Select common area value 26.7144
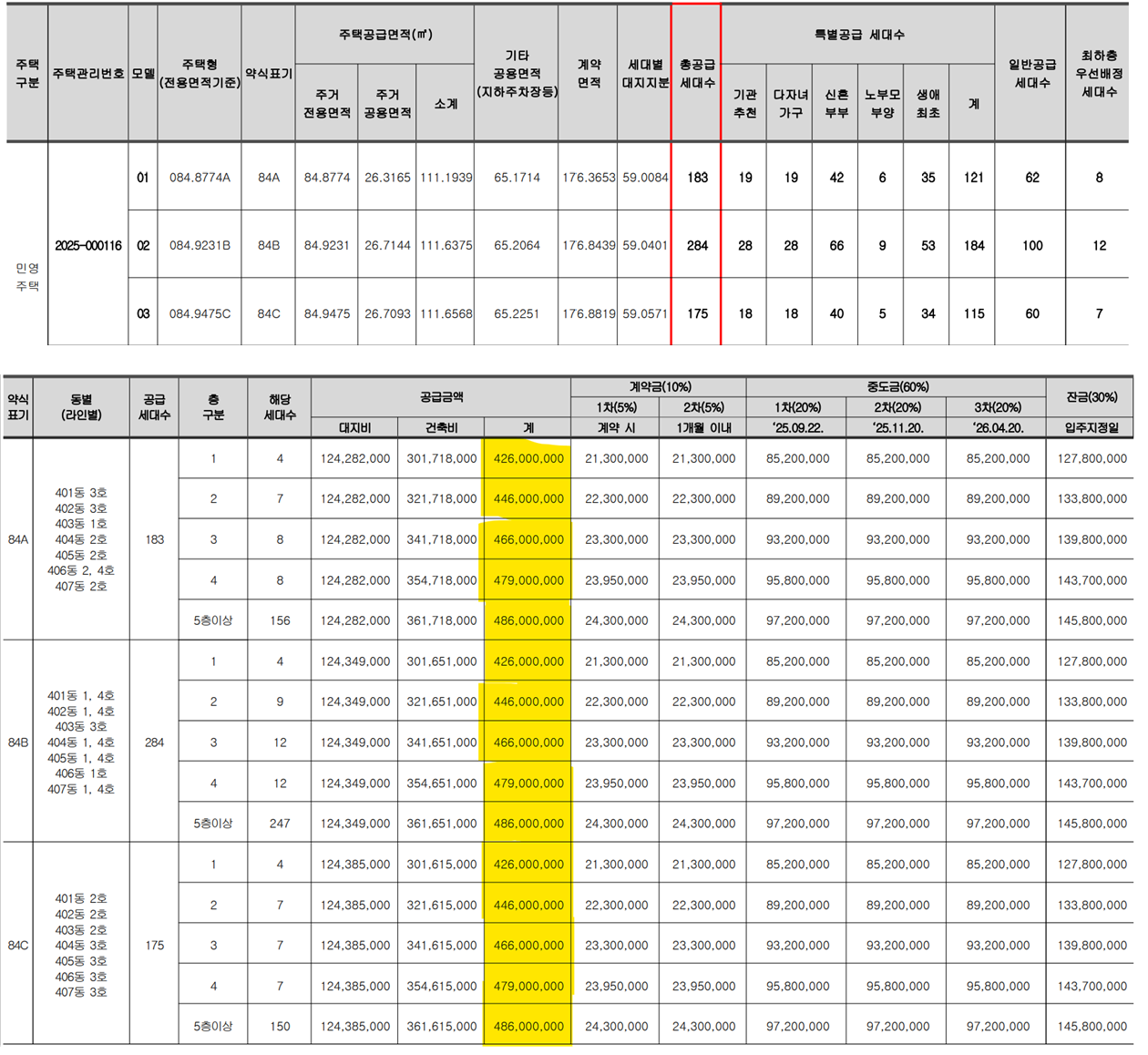Image resolution: width=1148 pixels, height=1055 pixels. [387, 245]
